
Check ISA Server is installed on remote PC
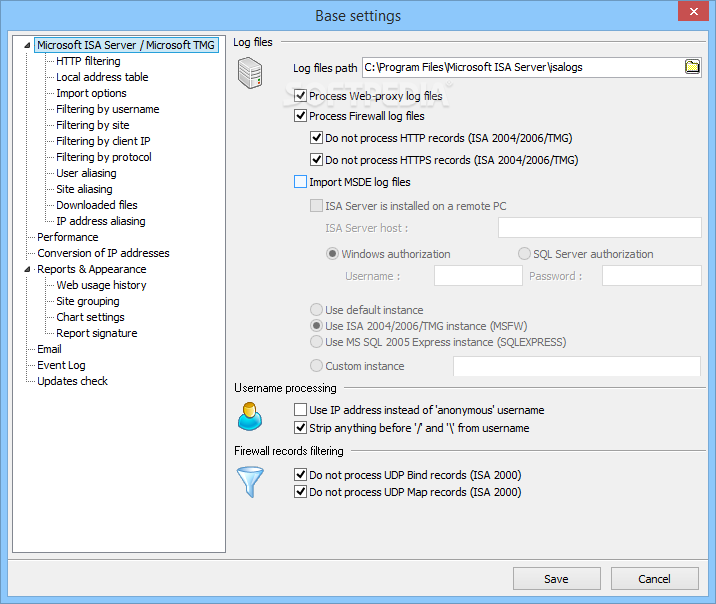[x=316, y=206]
